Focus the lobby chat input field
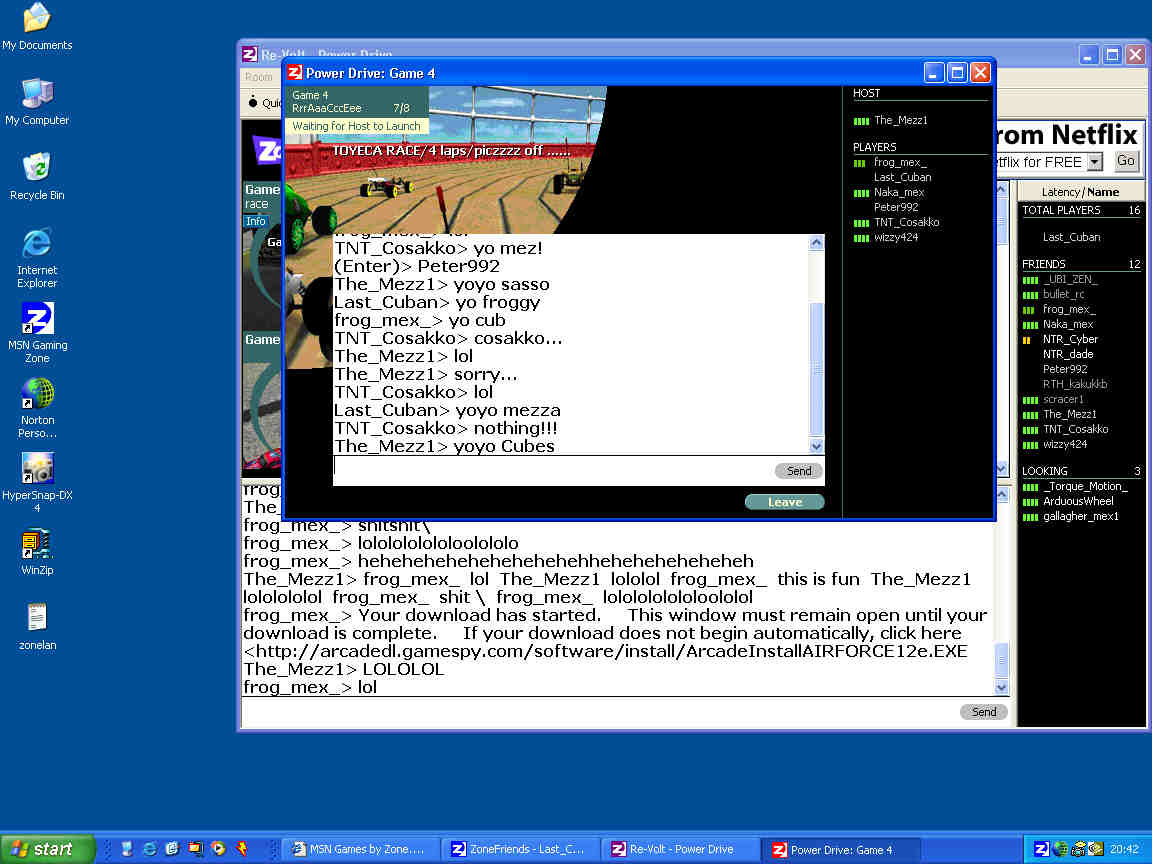1152x864 pixels. pos(599,712)
